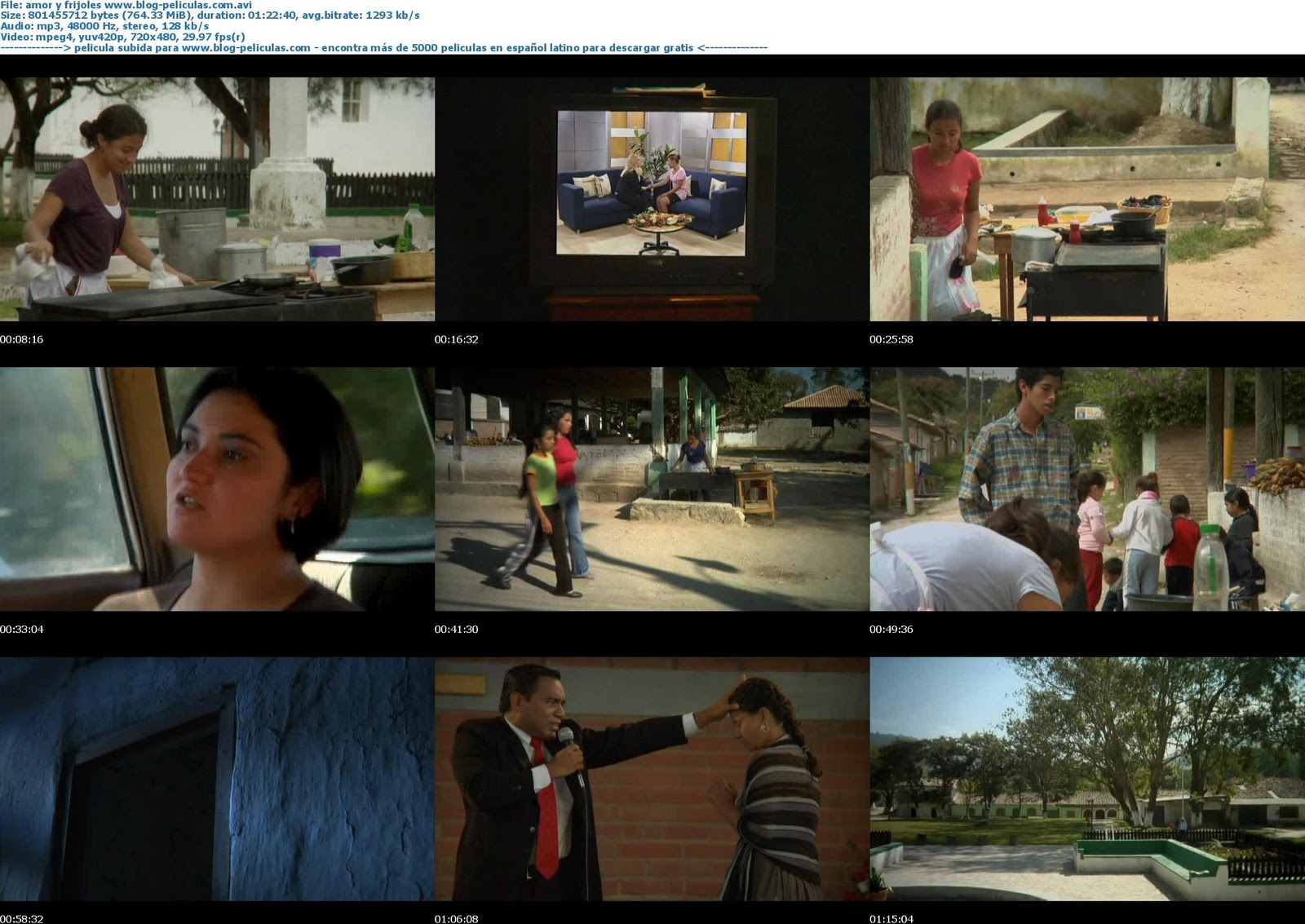This screenshot has width=1305, height=924.
Task: Click the 01:06:08 timestamp label
Action: click(x=457, y=918)
